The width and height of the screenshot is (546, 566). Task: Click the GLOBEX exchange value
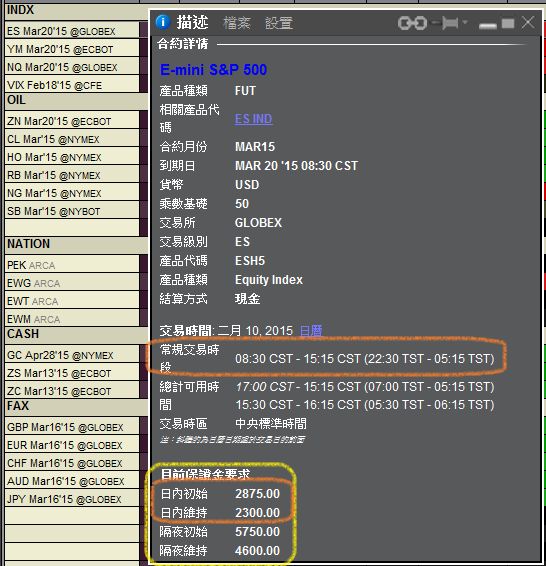pos(258,223)
